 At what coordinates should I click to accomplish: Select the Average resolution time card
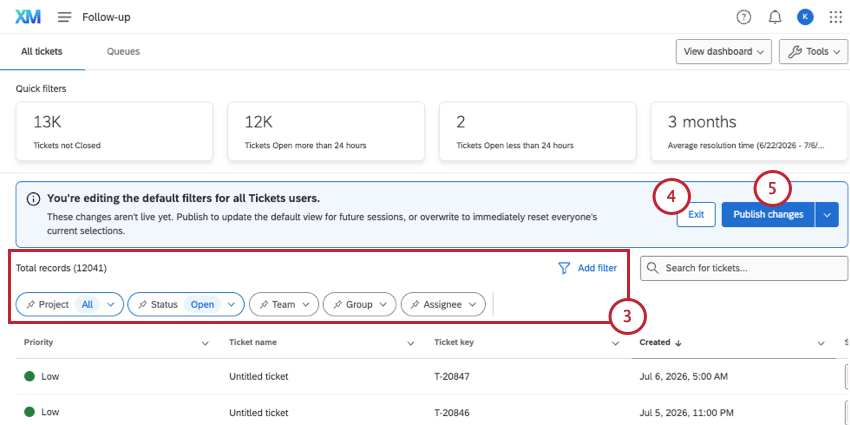(749, 131)
